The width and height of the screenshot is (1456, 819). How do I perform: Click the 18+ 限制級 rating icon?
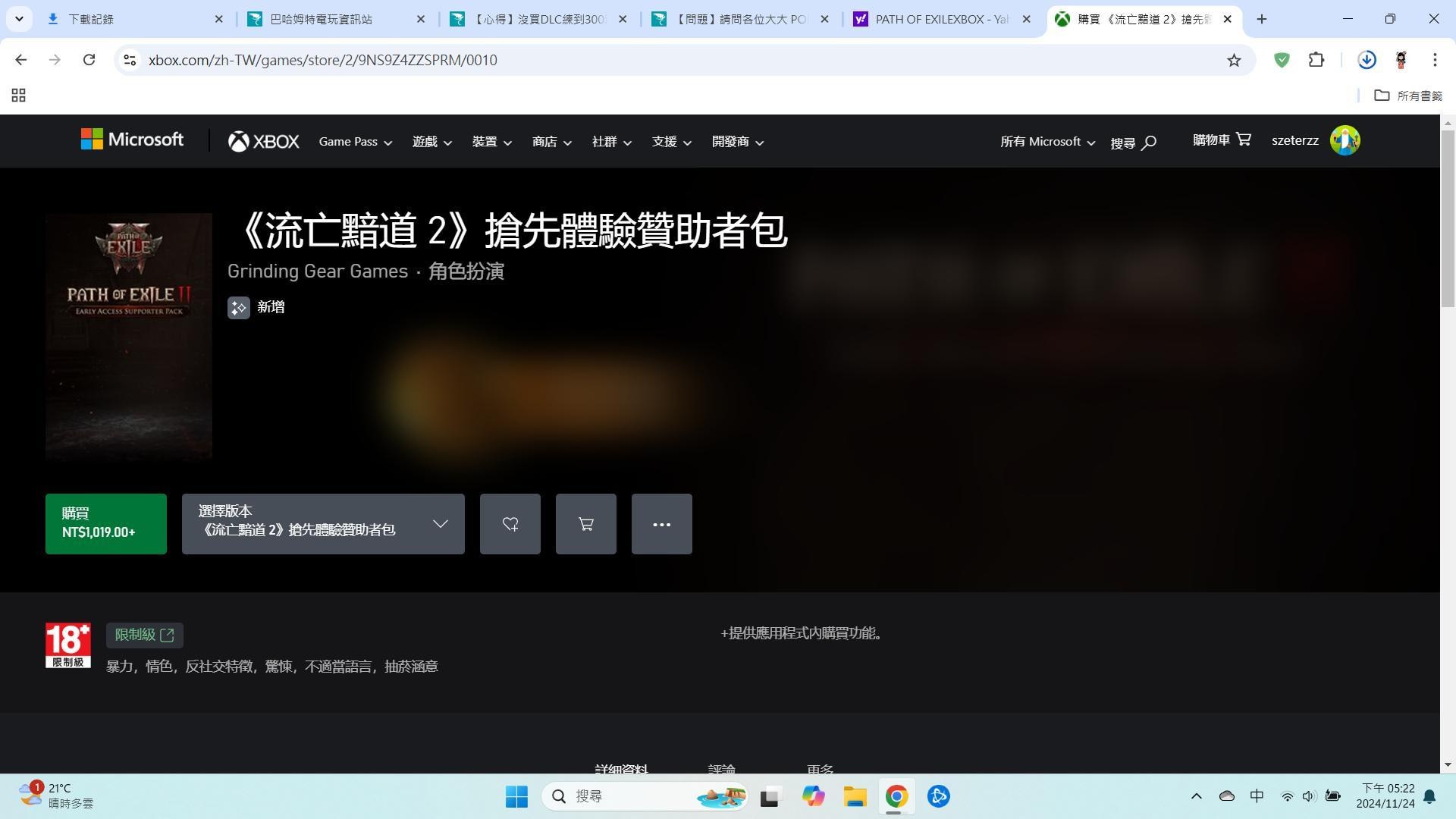(67, 645)
